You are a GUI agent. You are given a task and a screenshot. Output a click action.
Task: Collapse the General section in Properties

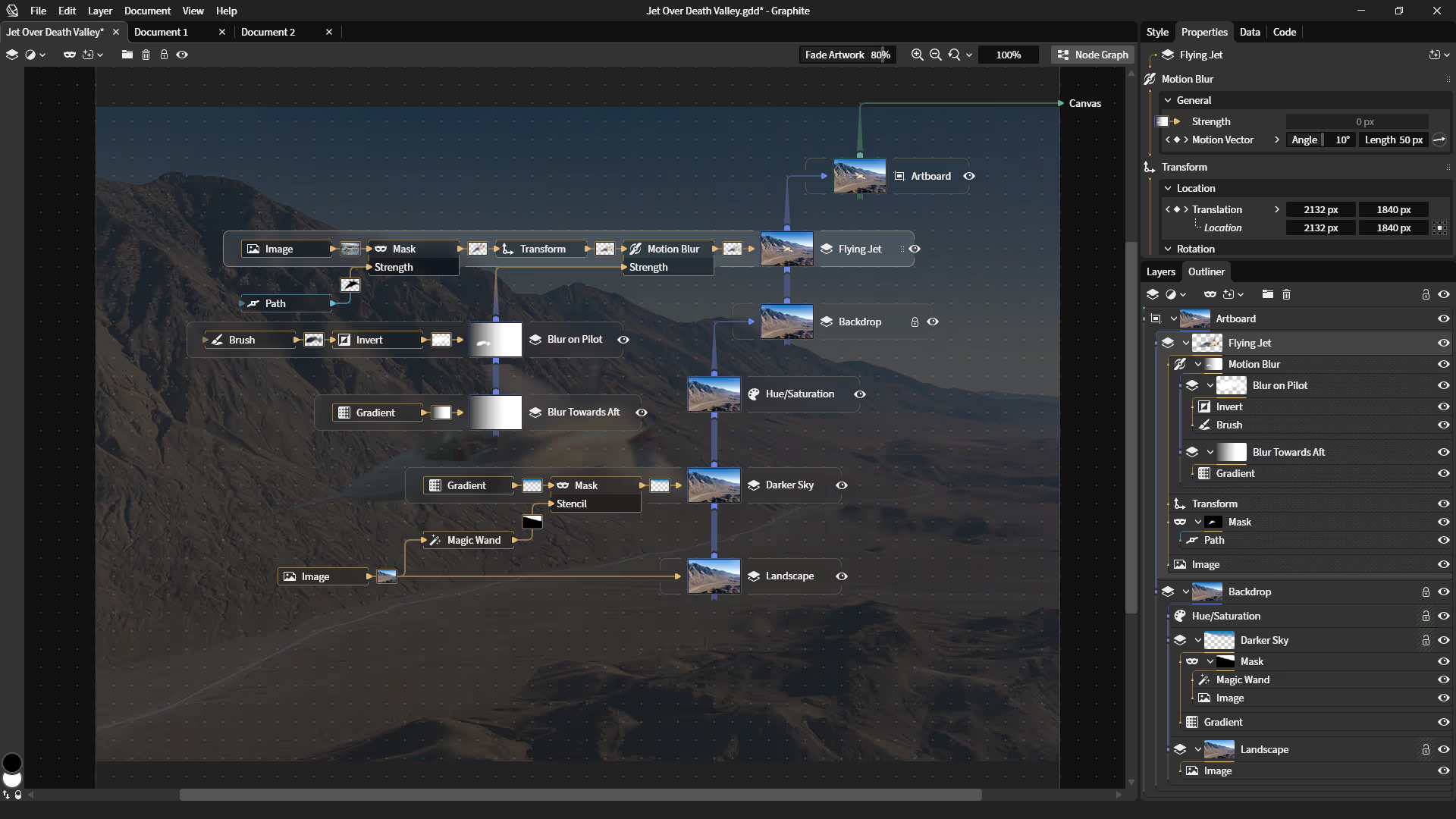click(x=1168, y=100)
